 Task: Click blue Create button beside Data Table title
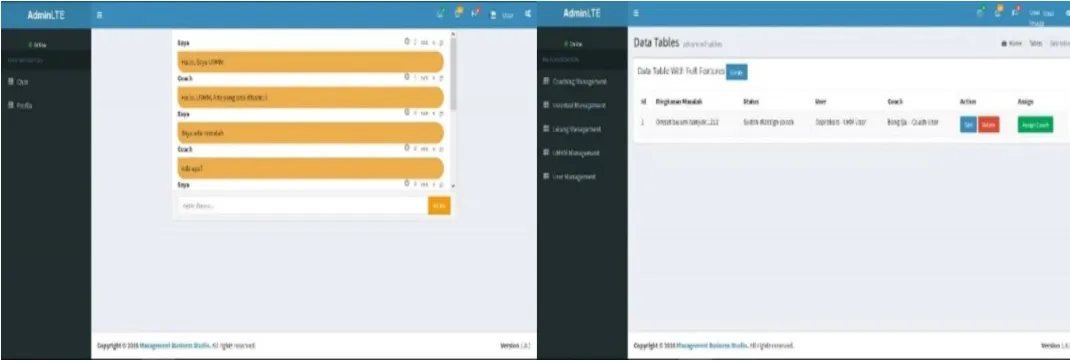(x=736, y=72)
